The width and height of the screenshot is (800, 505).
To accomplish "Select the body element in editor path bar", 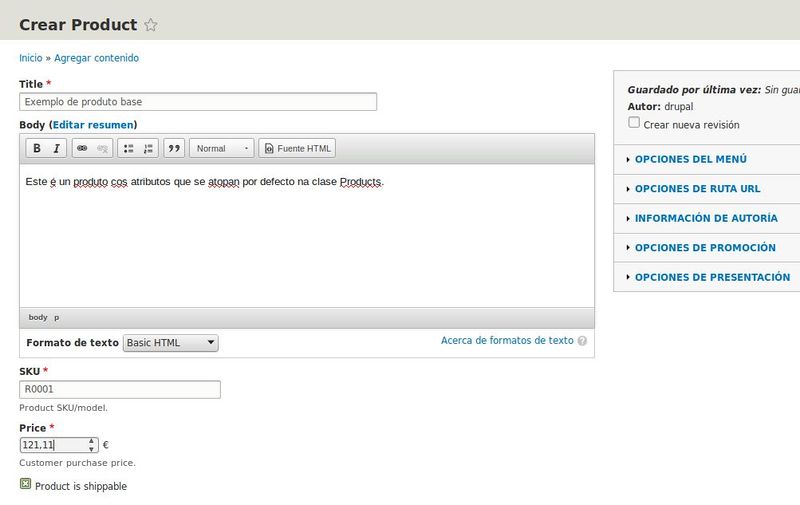I will click(38, 317).
